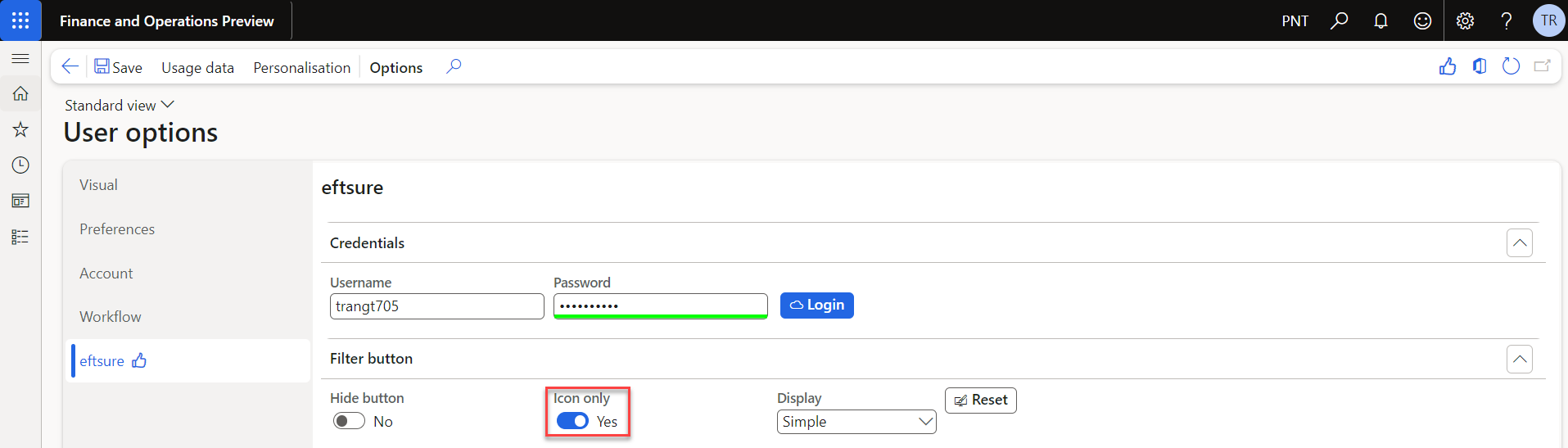The height and width of the screenshot is (448, 1568).
Task: Open the settings gear
Action: pos(1465,20)
